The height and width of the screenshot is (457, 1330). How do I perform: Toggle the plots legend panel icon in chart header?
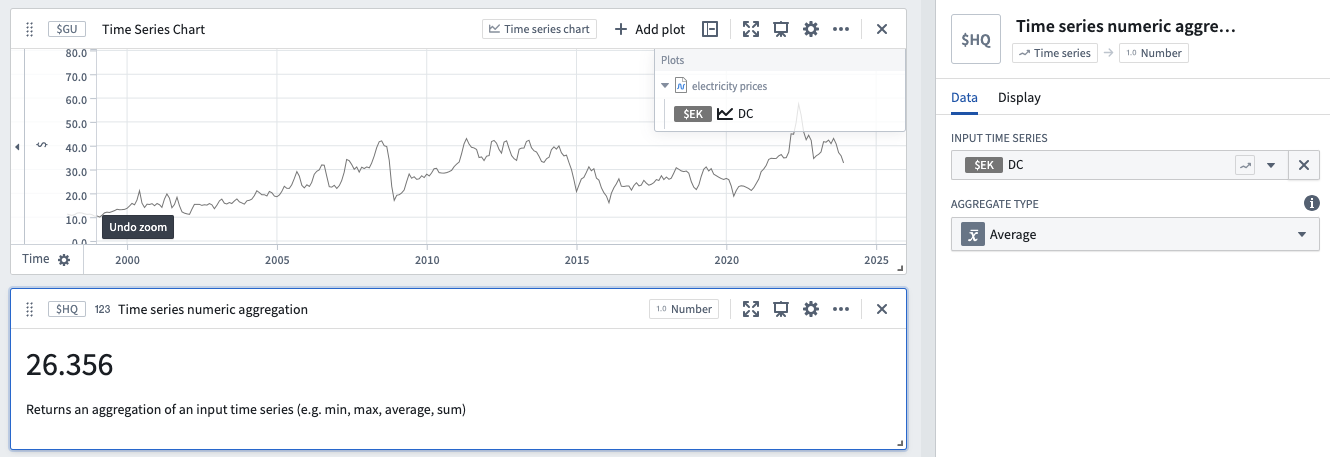pos(710,29)
